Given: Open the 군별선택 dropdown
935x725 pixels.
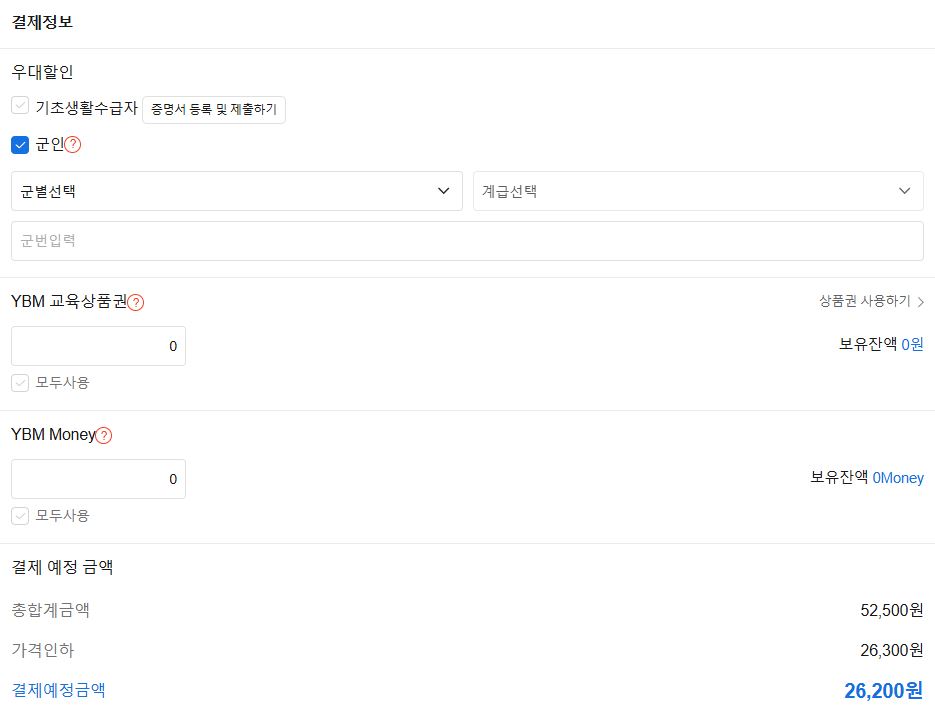Looking at the screenshot, I should (x=236, y=190).
